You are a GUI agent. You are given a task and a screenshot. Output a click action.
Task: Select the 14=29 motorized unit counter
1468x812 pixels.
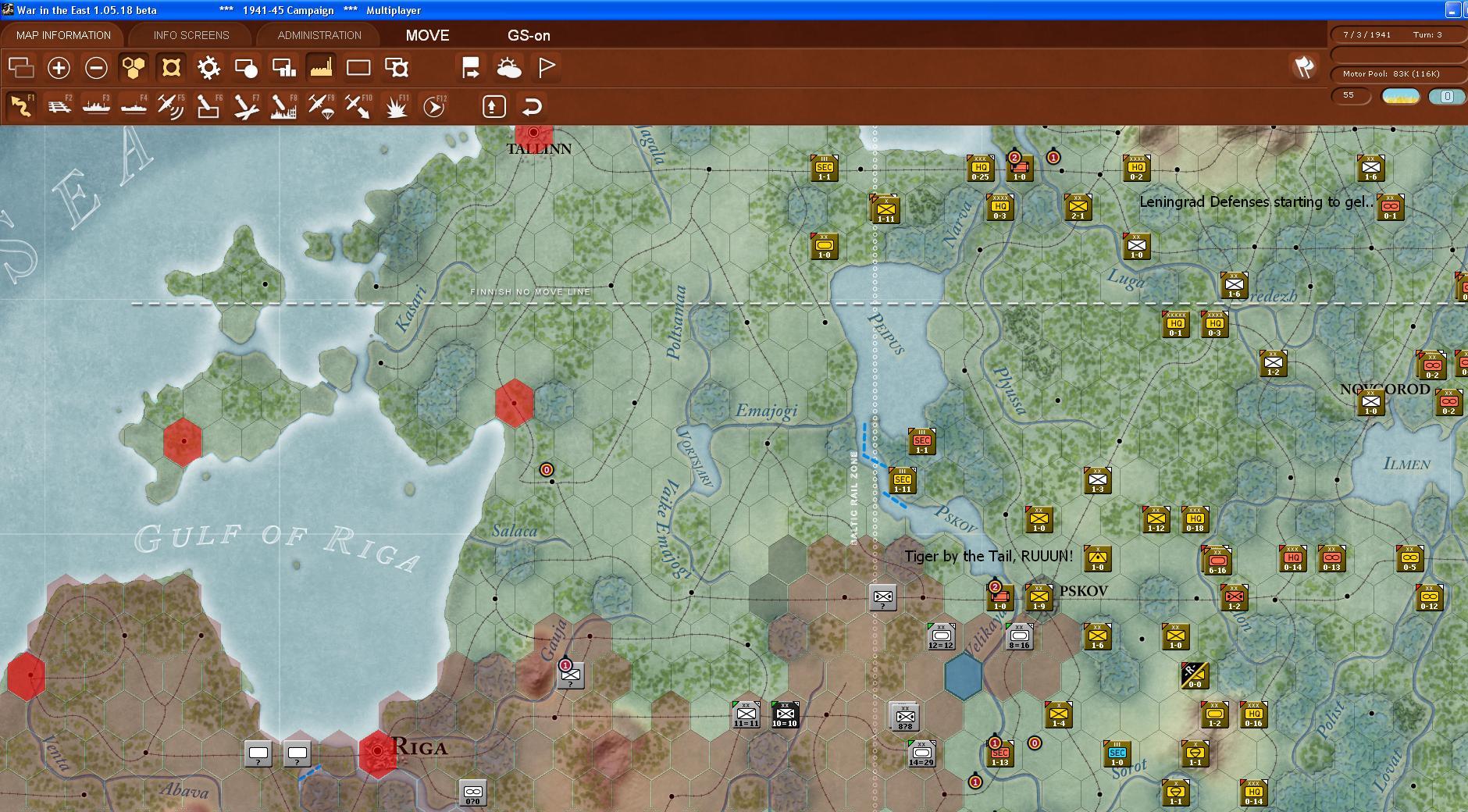[x=921, y=753]
